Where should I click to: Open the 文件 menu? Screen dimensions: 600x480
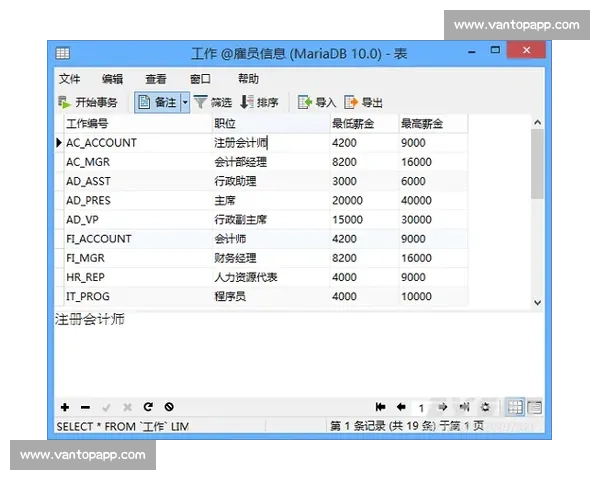pos(69,79)
